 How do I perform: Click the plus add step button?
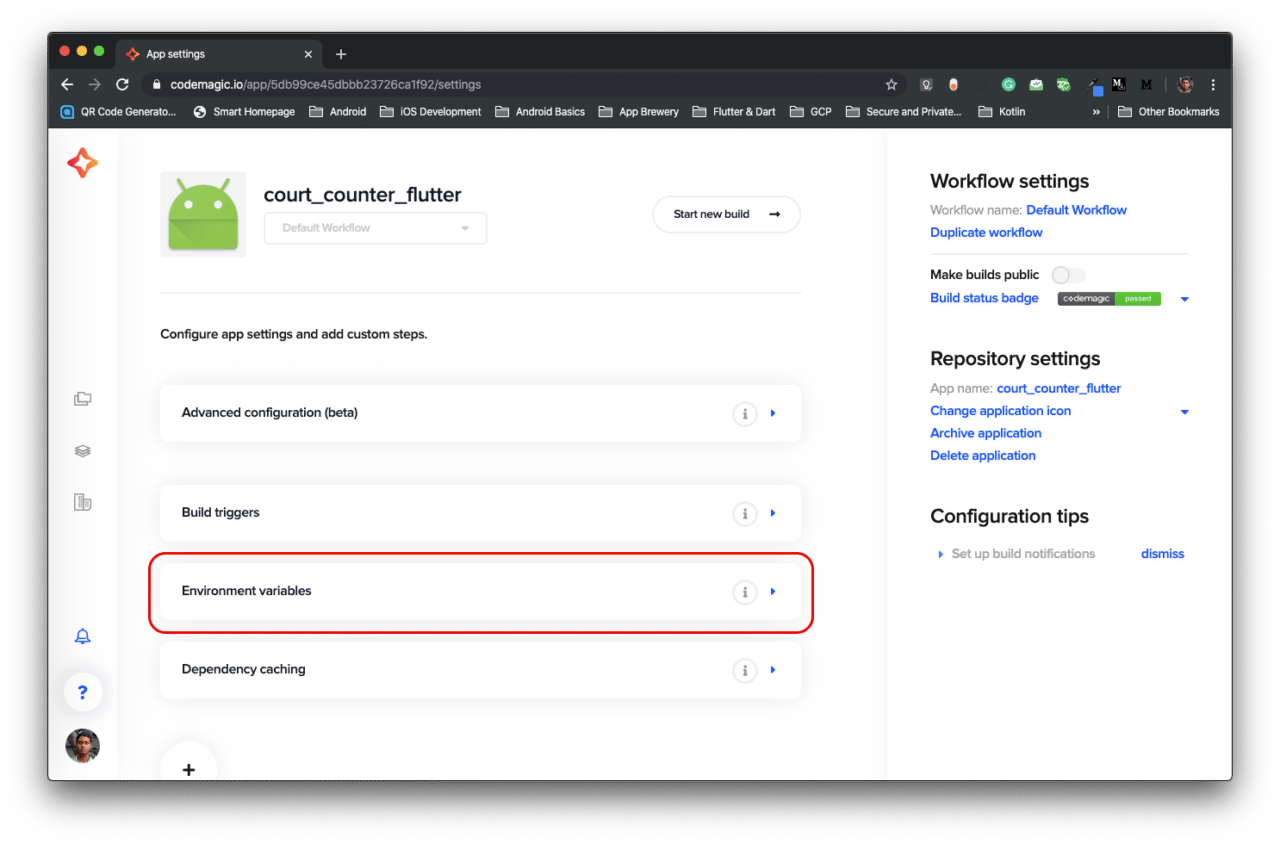(x=188, y=769)
